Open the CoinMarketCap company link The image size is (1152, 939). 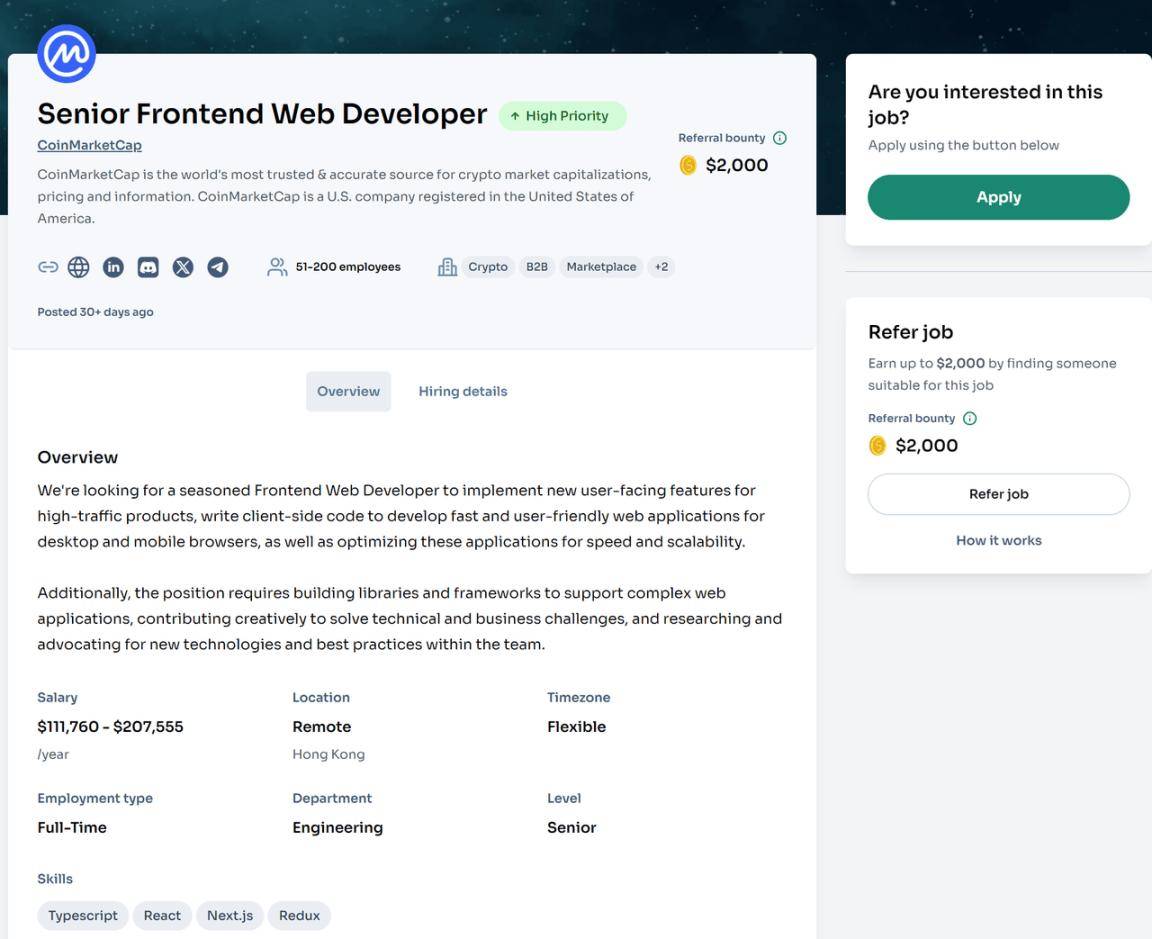coord(90,145)
